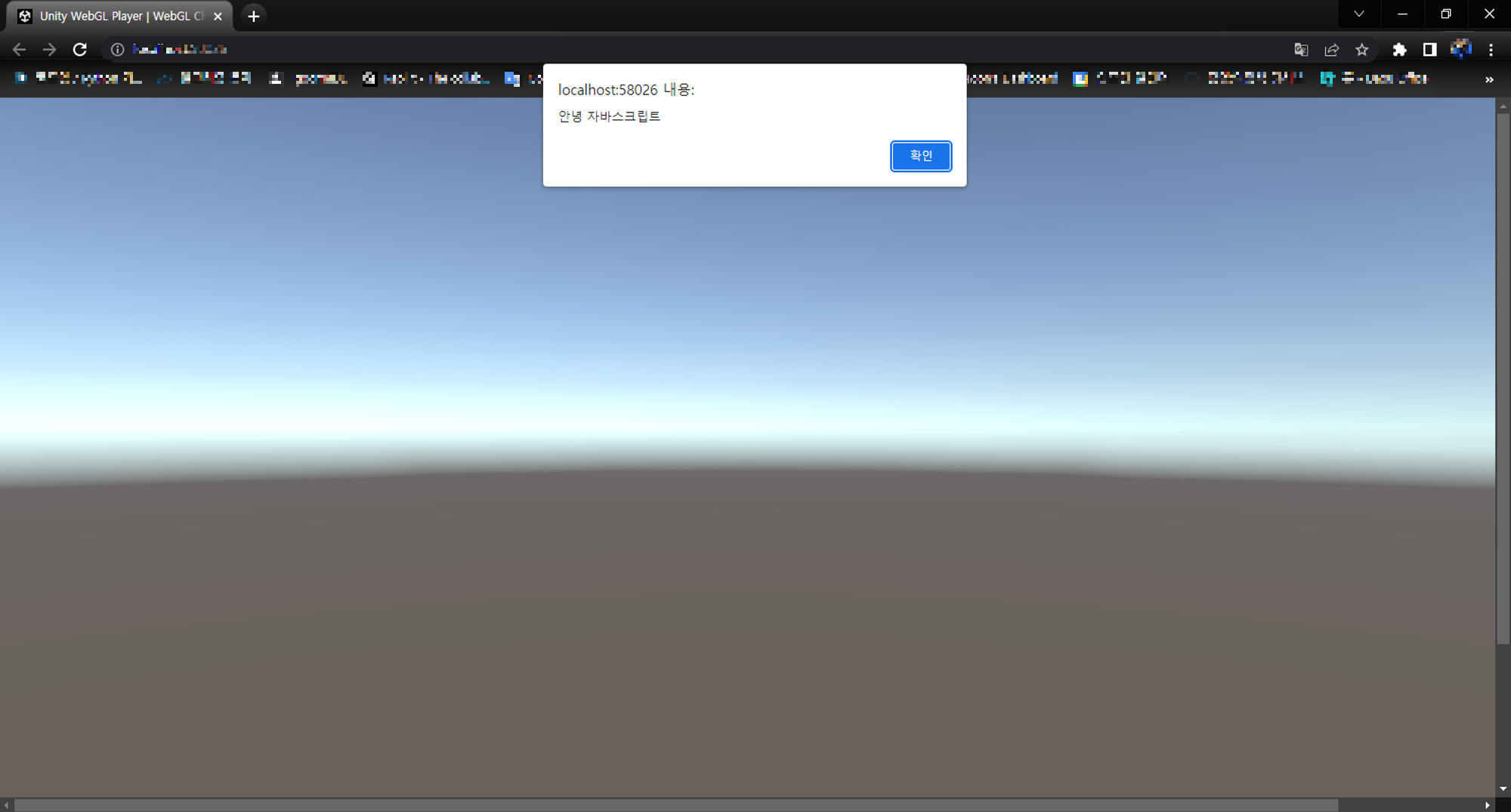The height and width of the screenshot is (812, 1511).
Task: Click the localhost:58026 내용 alert header
Action: 626,89
